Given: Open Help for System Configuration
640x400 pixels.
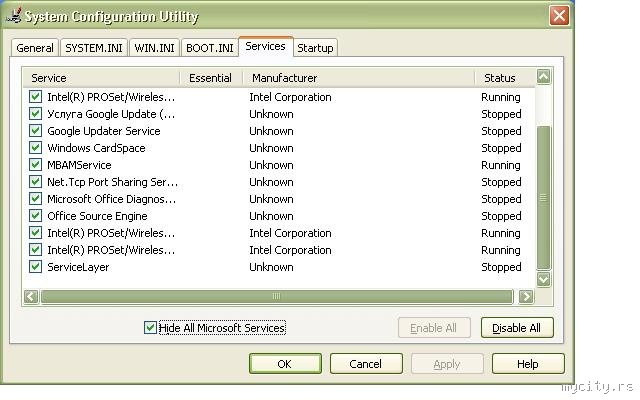Looking at the screenshot, I should (528, 364).
